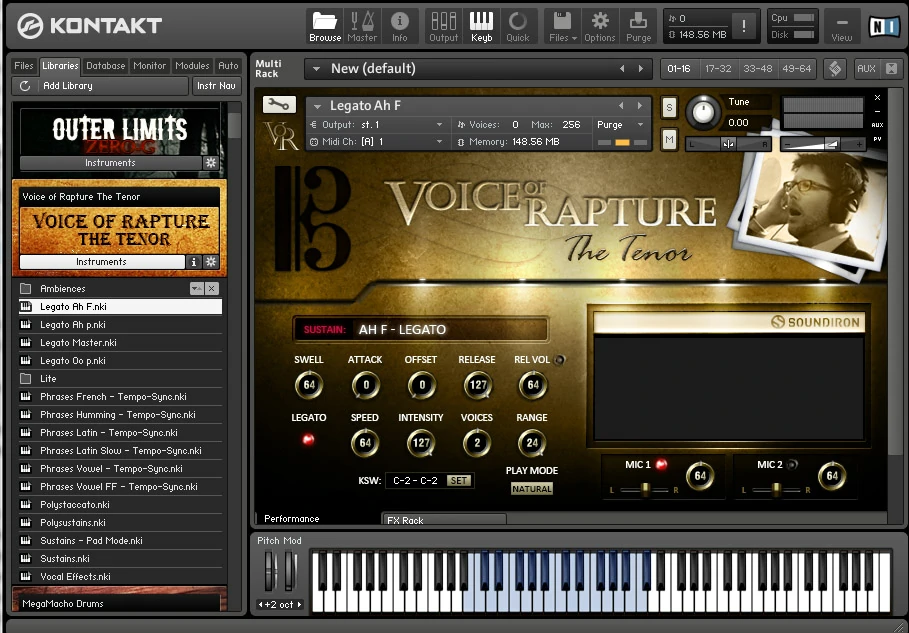The width and height of the screenshot is (909, 633).
Task: Click the panic exclamation button
Action: tap(744, 26)
